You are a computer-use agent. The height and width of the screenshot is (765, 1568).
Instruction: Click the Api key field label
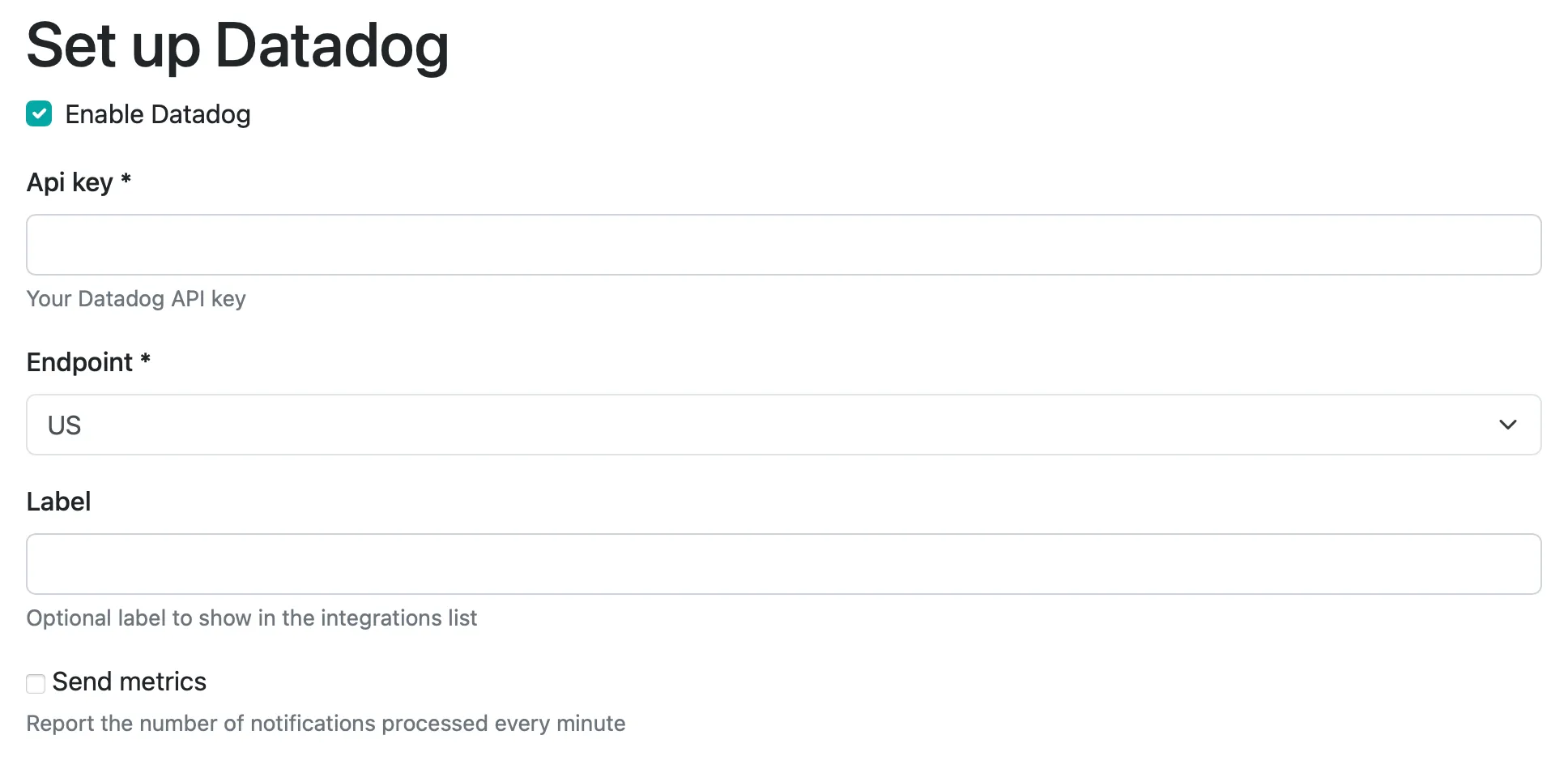pyautogui.click(x=79, y=182)
